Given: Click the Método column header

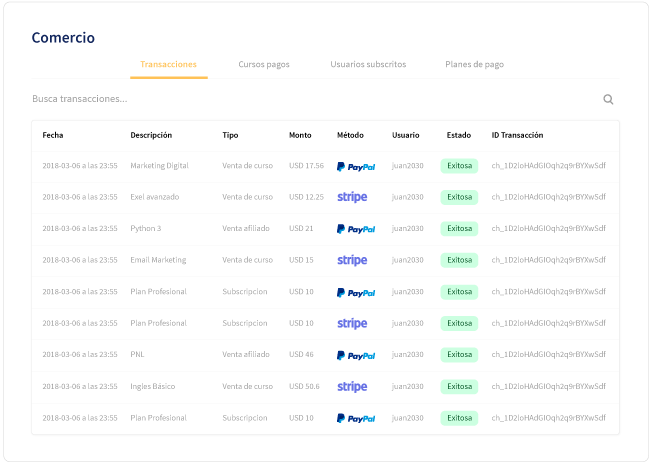Looking at the screenshot, I should point(350,135).
